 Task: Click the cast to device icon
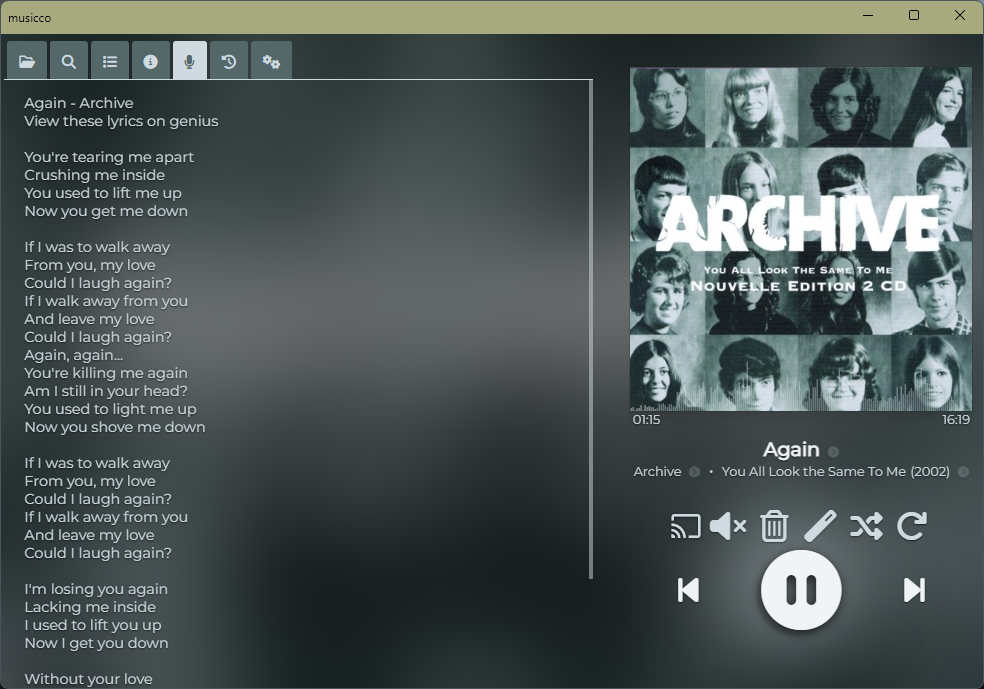pyautogui.click(x=685, y=526)
